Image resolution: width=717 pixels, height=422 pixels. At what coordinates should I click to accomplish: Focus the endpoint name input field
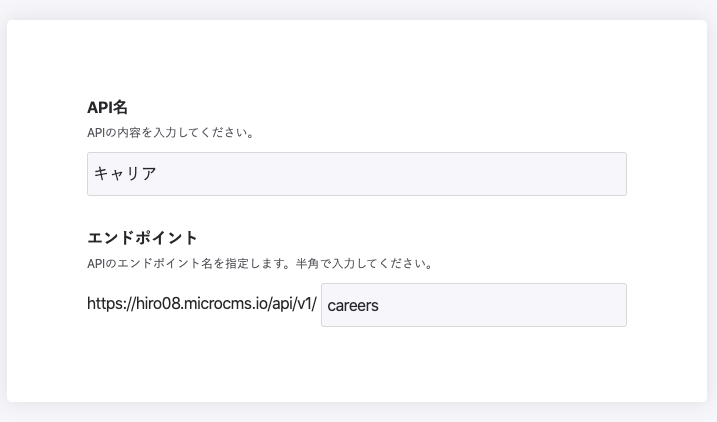[x=473, y=305]
